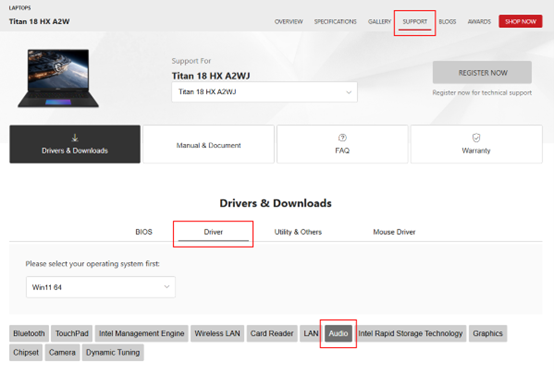Choose the Graphics driver category
The width and height of the screenshot is (554, 374).
pos(488,333)
